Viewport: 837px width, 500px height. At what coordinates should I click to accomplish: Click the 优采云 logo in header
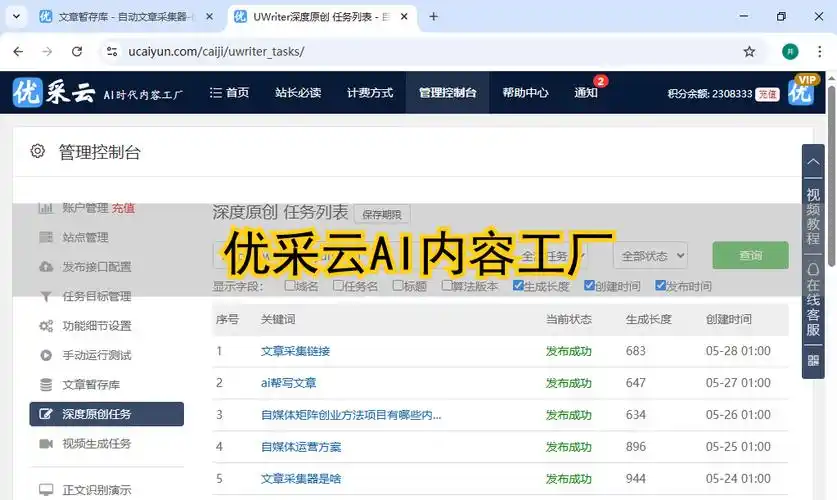(53, 92)
